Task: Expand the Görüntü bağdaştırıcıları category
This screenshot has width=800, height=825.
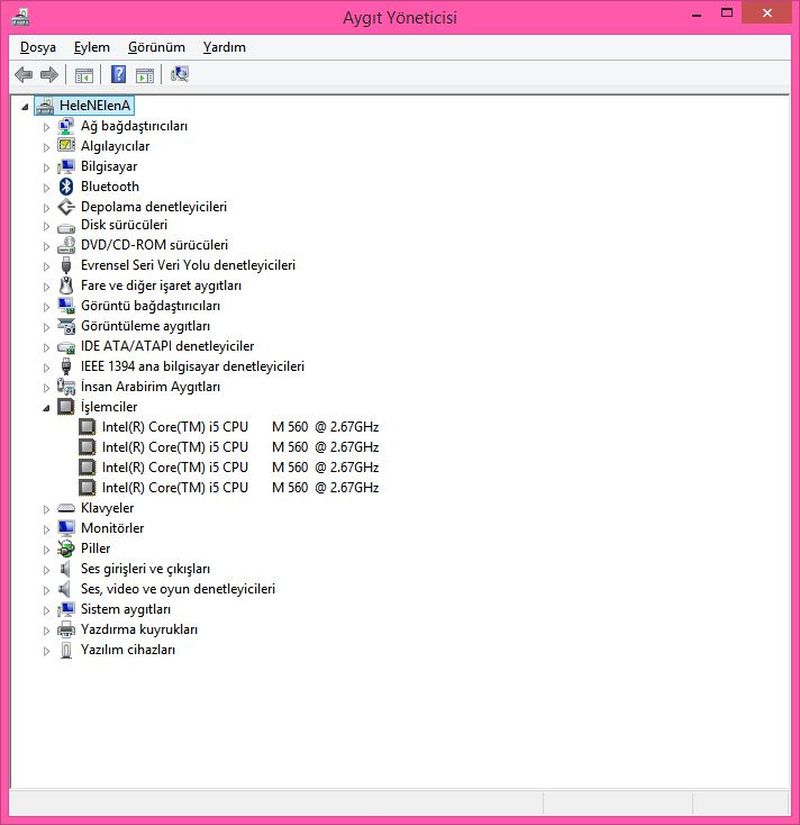Action: 46,307
